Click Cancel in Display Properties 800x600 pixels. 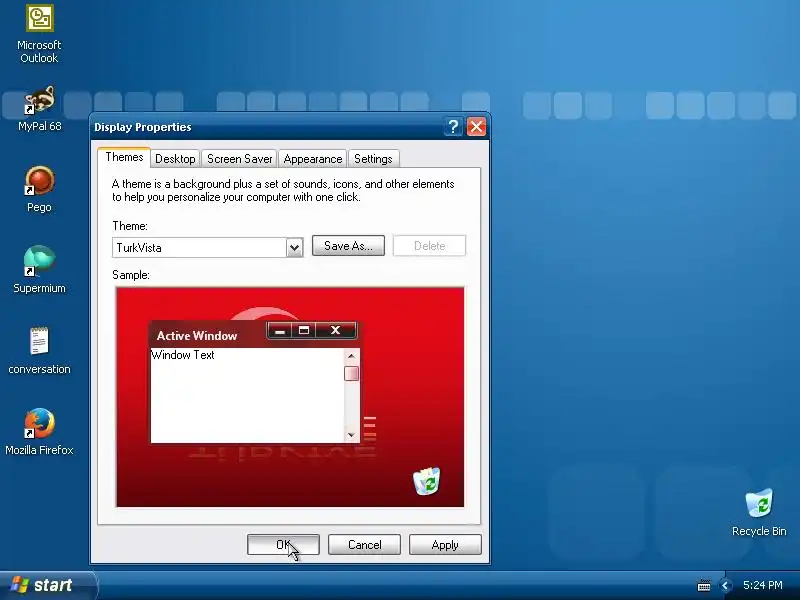tap(364, 545)
